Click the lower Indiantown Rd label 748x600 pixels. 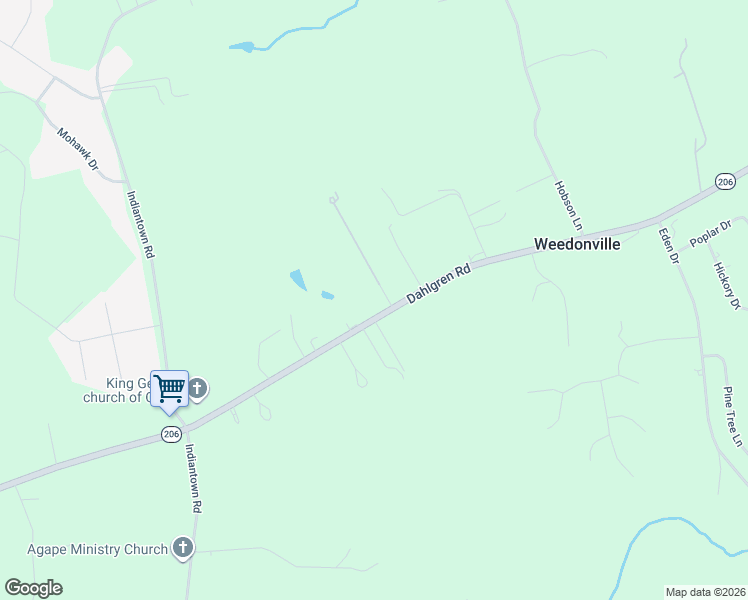[x=193, y=478]
